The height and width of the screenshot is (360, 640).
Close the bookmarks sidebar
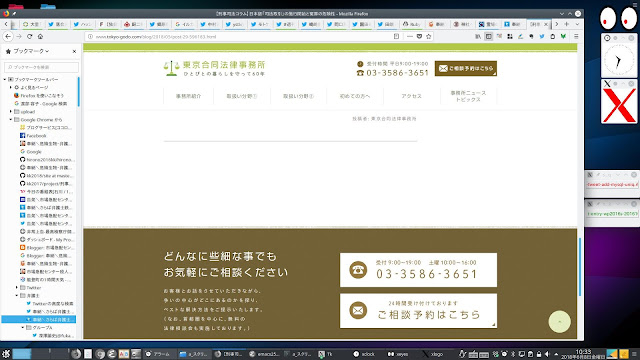(x=74, y=51)
